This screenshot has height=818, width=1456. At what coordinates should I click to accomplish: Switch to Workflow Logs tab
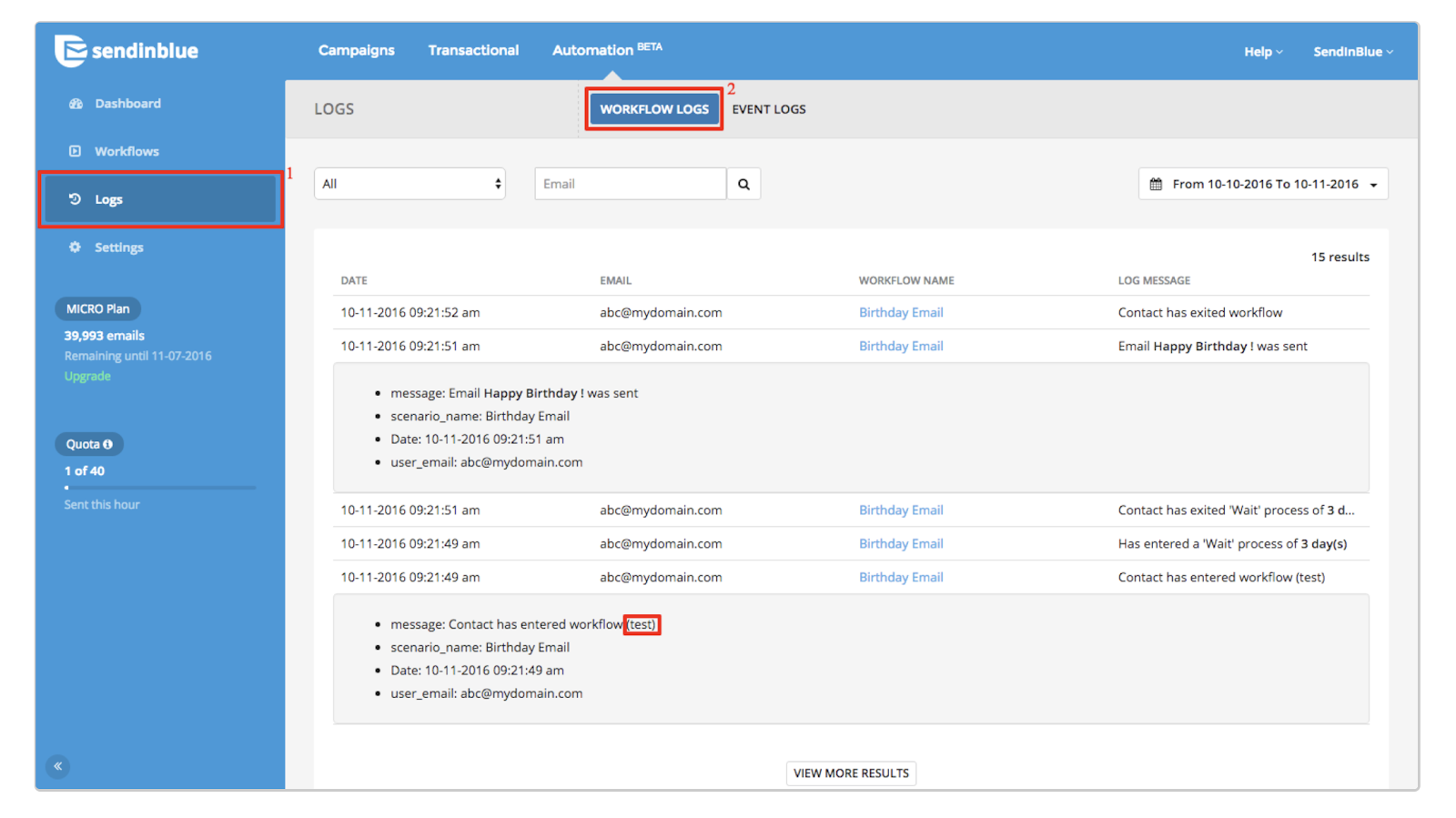(654, 109)
